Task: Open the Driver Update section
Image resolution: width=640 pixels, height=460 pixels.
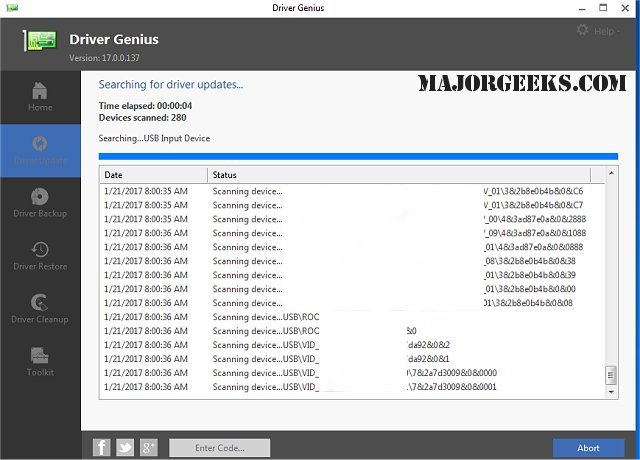Action: click(x=40, y=151)
